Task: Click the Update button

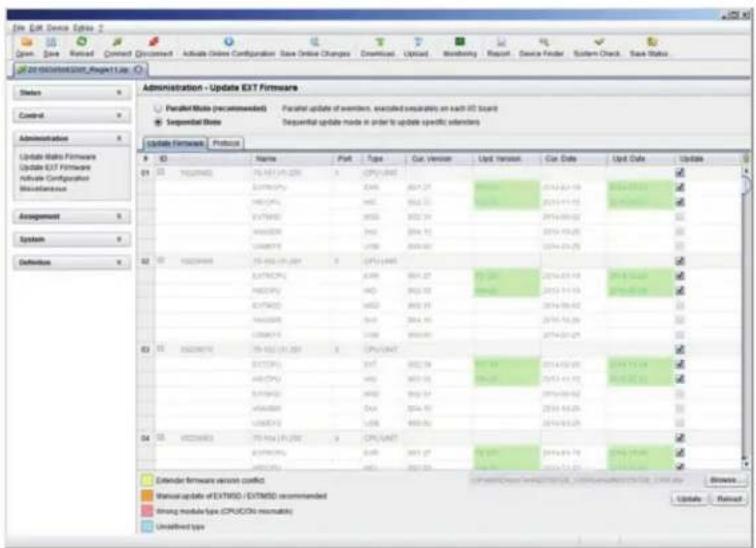Action: click(x=689, y=499)
